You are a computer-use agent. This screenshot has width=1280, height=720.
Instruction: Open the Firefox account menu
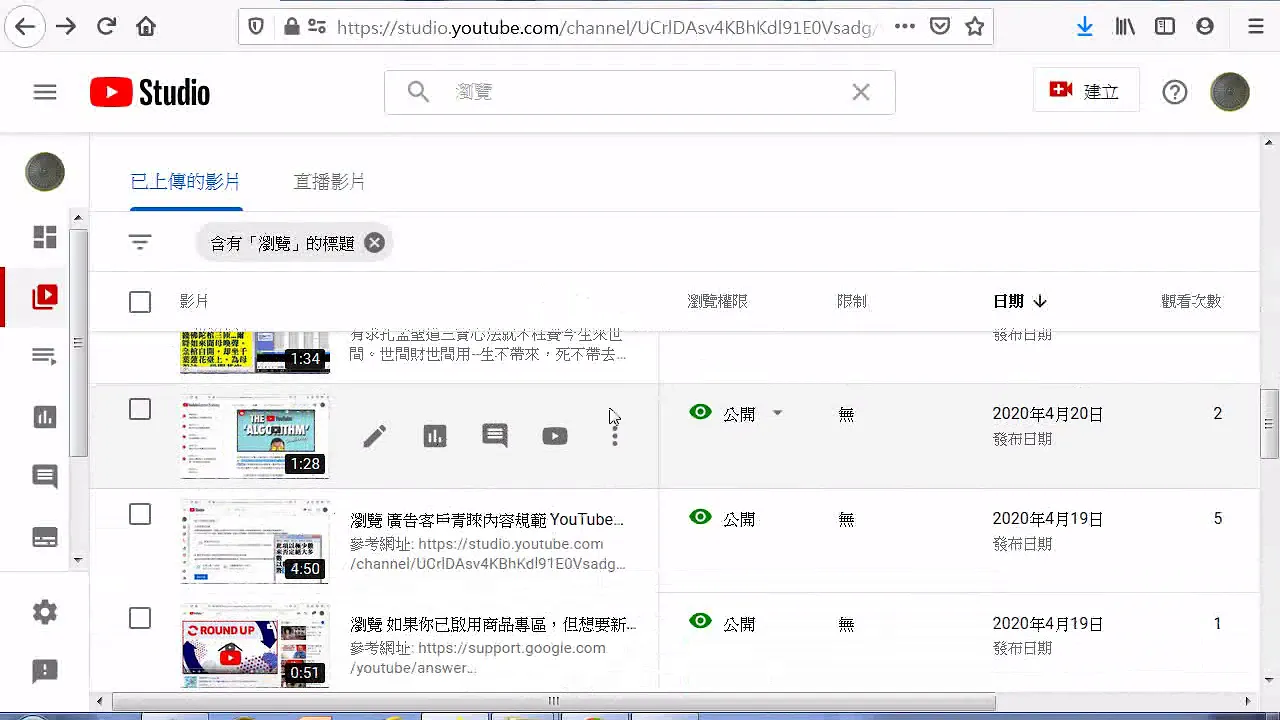[x=1205, y=27]
